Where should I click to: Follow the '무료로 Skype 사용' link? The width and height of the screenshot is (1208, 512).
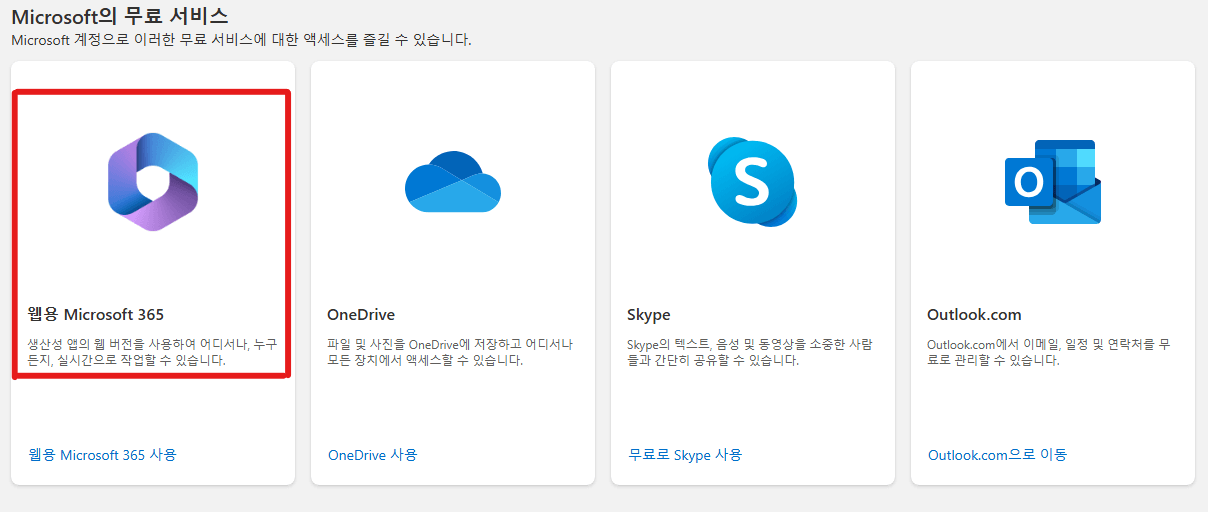point(685,455)
